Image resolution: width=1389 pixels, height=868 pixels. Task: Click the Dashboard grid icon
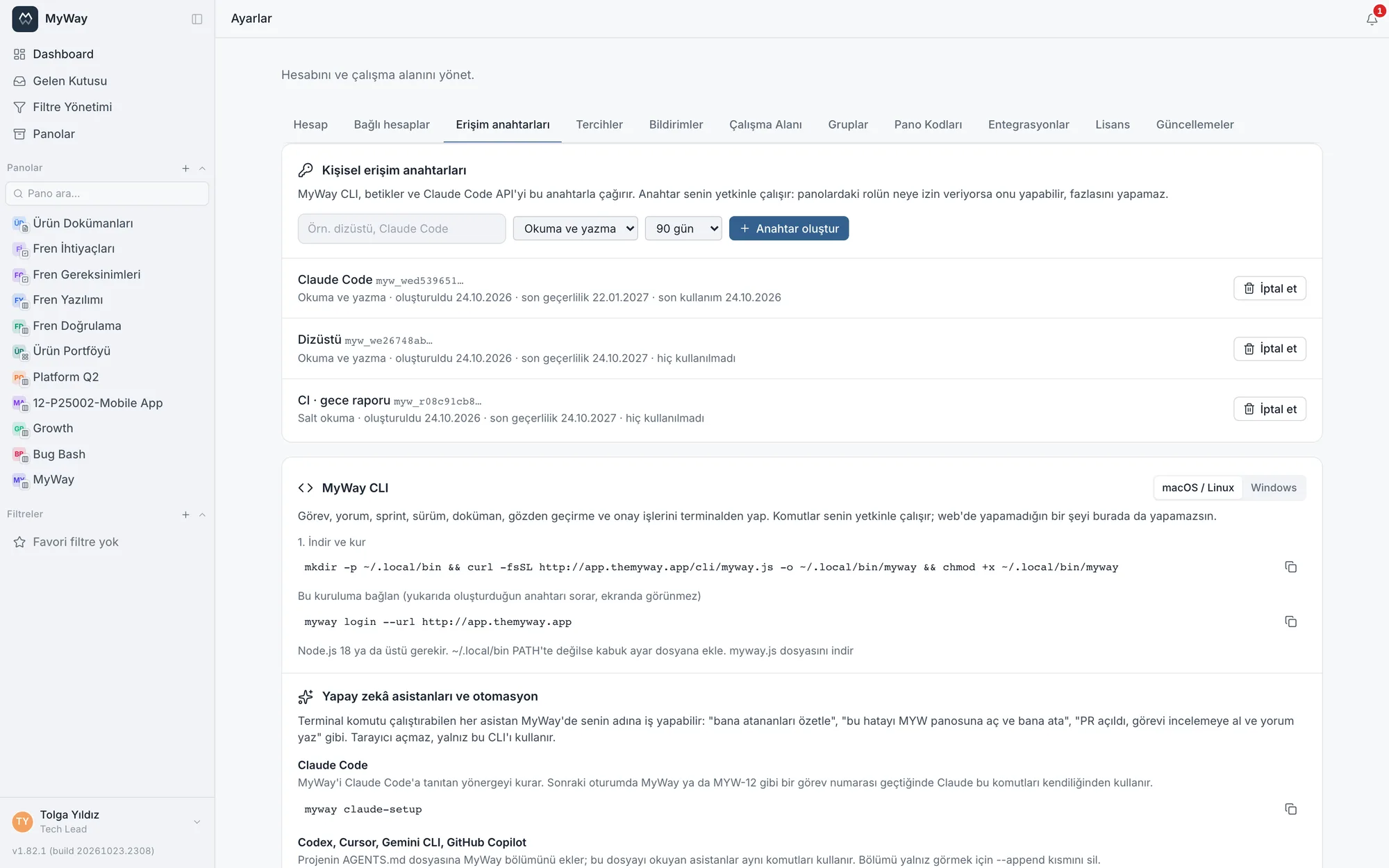[x=19, y=54]
